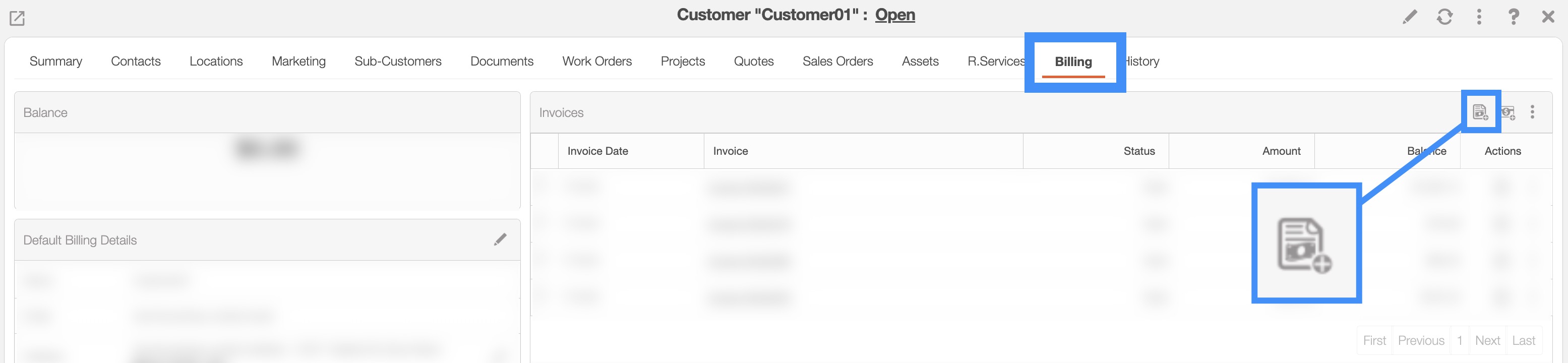The width and height of the screenshot is (1568, 363).
Task: Edit Default Billing Details with pencil icon
Action: pyautogui.click(x=500, y=239)
